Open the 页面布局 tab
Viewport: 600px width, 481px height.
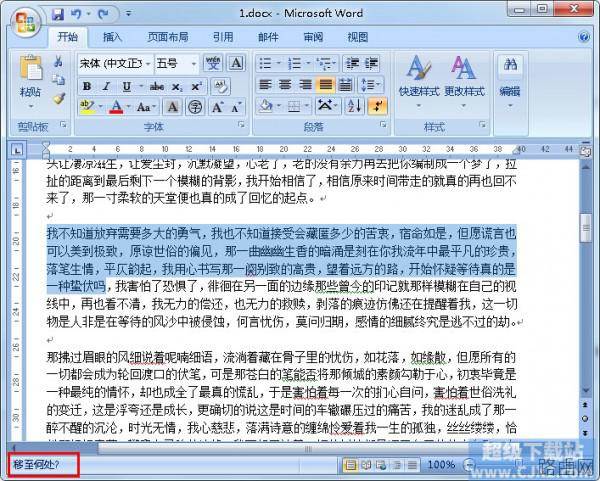168,37
